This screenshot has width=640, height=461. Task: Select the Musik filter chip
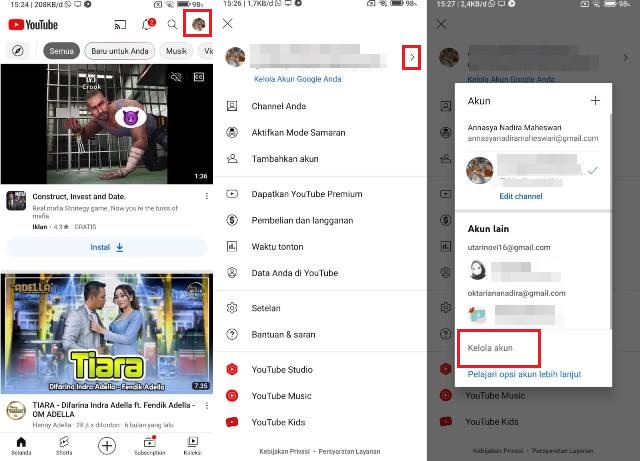tap(176, 51)
